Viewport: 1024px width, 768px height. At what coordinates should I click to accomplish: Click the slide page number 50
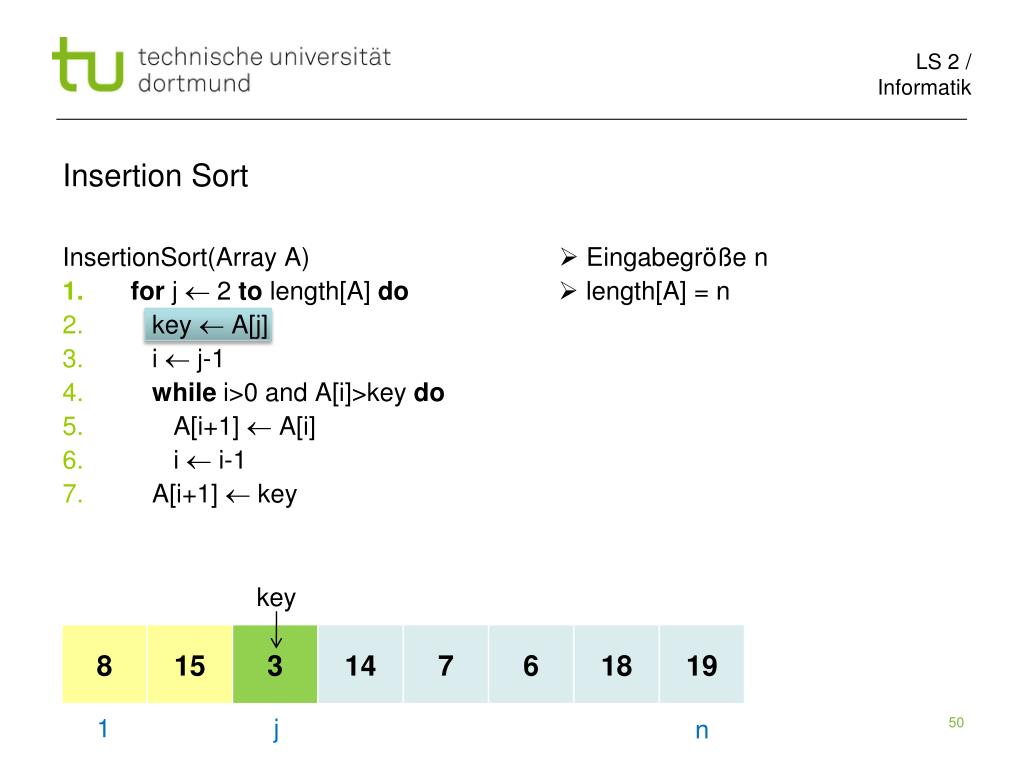(956, 722)
